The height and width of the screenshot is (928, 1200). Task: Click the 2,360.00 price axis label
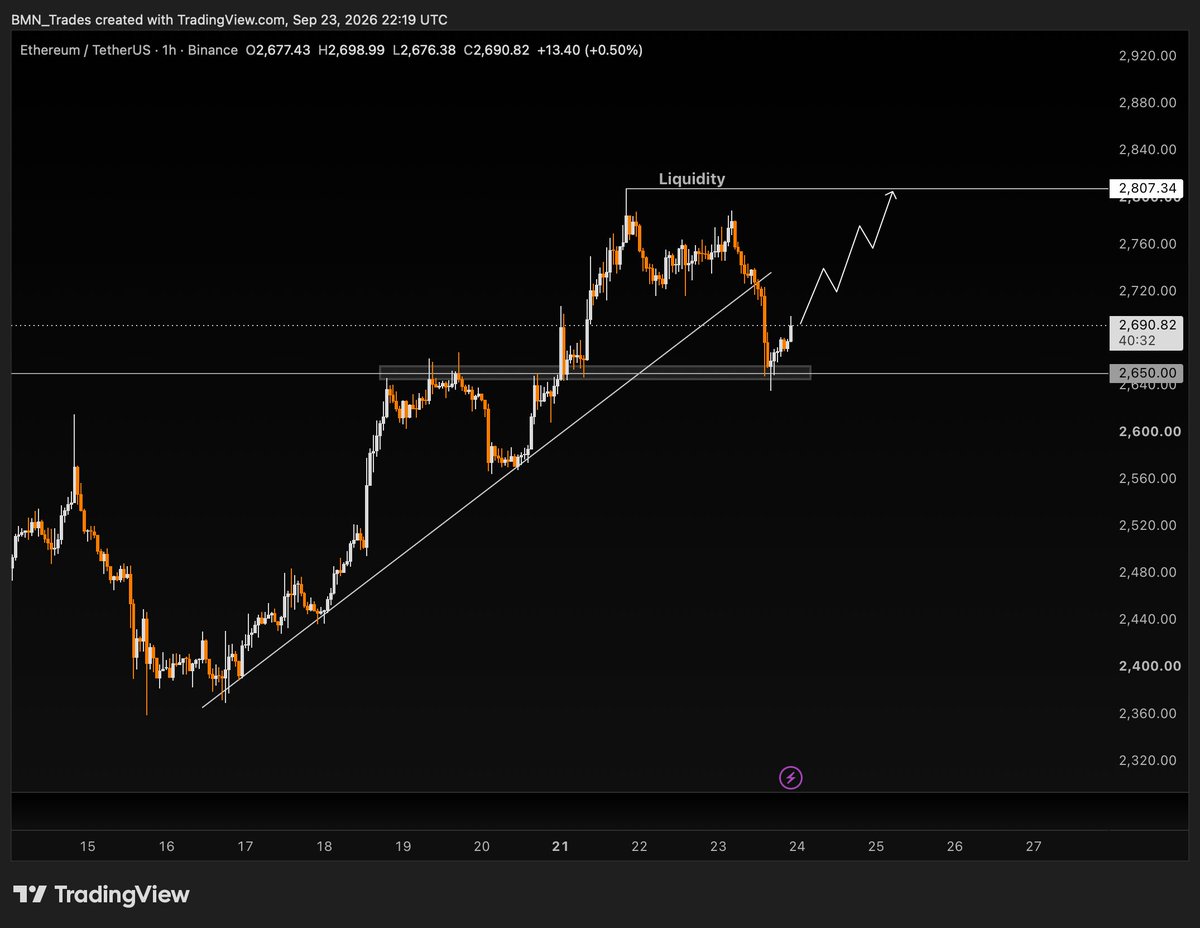pos(1147,713)
